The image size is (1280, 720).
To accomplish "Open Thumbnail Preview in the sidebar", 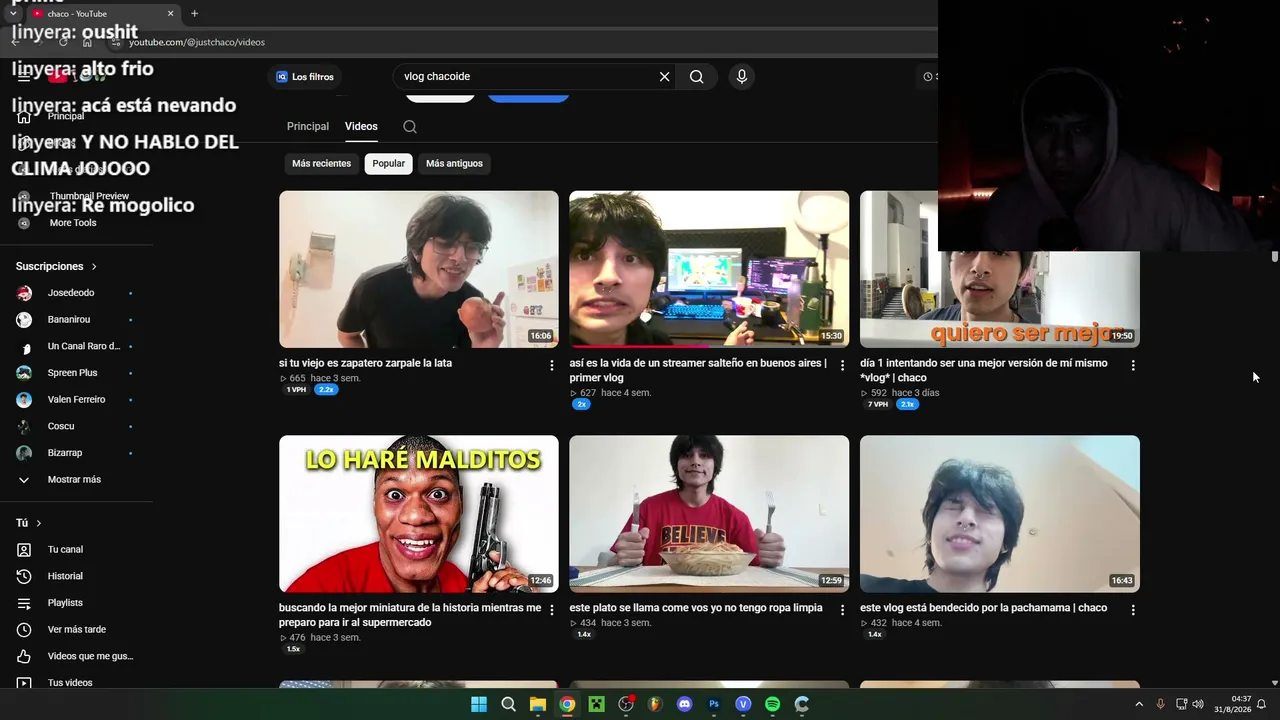I will tap(88, 196).
